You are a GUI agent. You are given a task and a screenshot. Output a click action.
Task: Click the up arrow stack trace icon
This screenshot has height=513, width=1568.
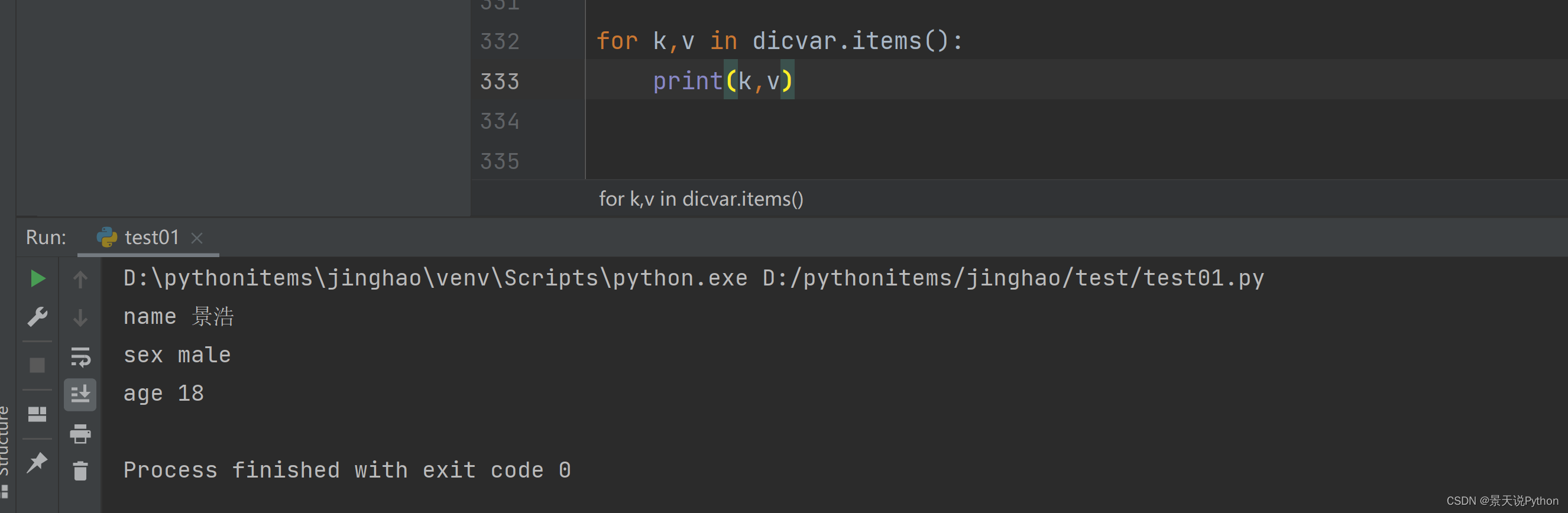point(80,280)
